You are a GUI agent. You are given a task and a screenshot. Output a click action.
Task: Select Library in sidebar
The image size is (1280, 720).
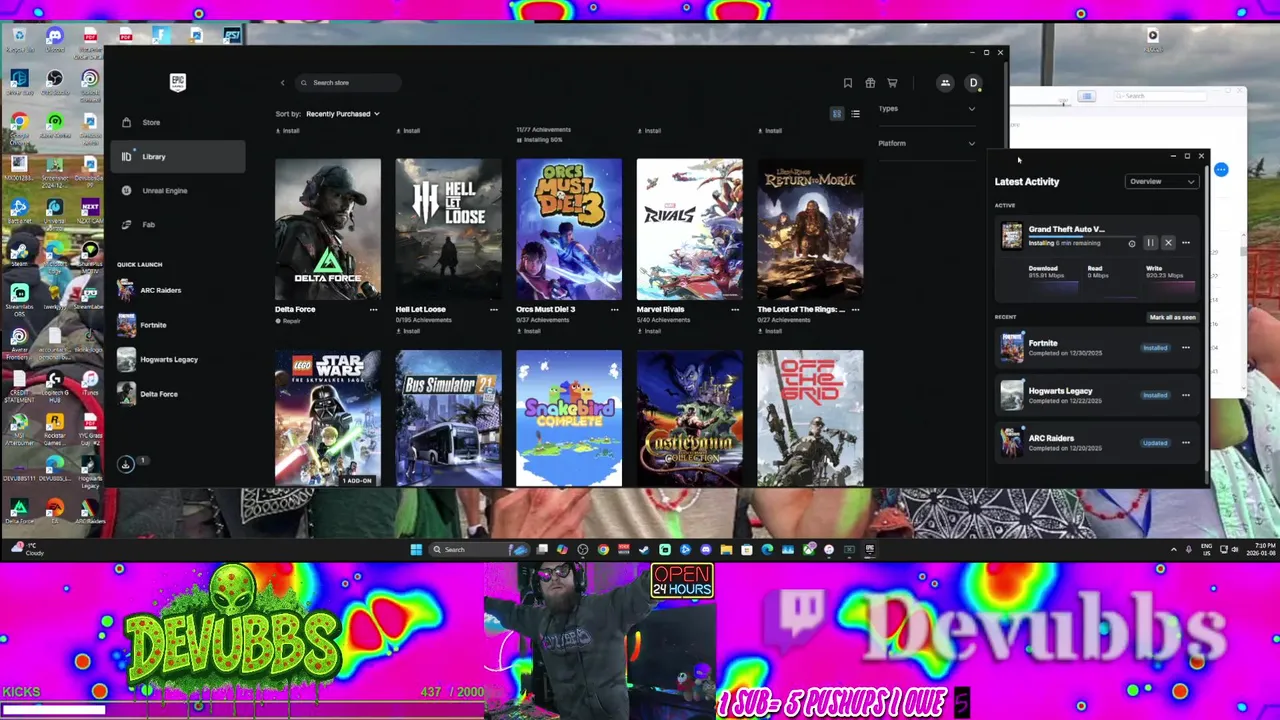click(175, 156)
